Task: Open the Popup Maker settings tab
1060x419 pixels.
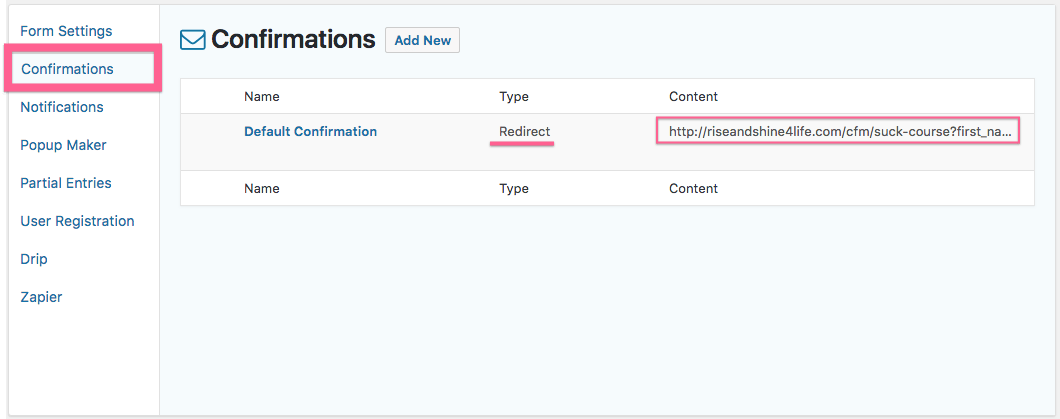Action: (63, 145)
